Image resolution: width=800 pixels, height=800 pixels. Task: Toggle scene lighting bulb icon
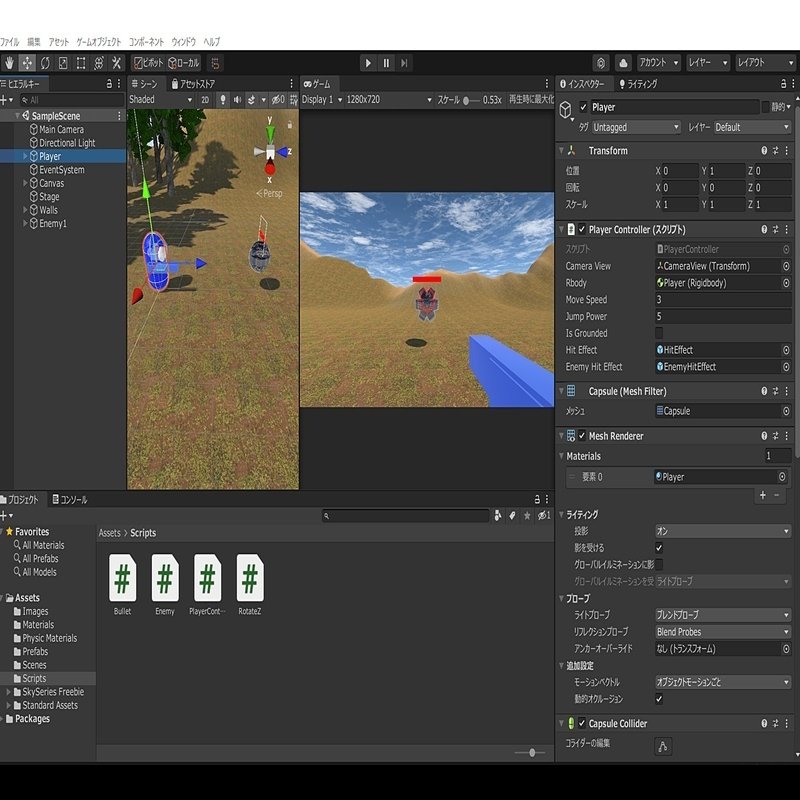[x=222, y=99]
